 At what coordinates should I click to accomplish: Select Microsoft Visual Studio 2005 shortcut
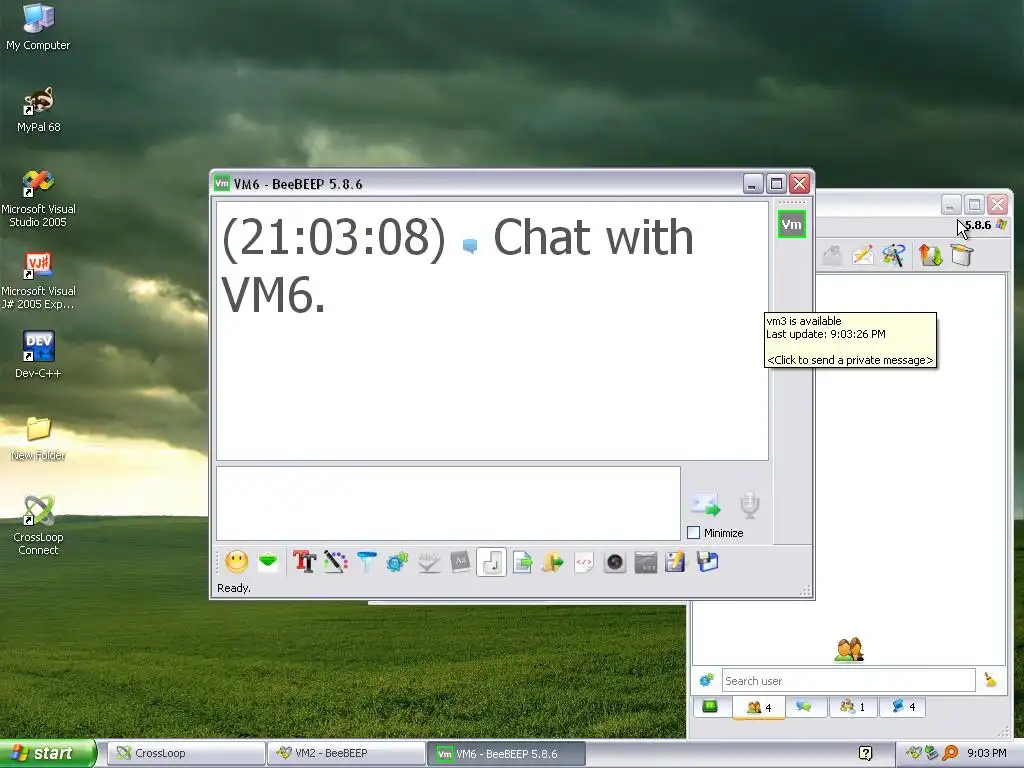click(38, 199)
